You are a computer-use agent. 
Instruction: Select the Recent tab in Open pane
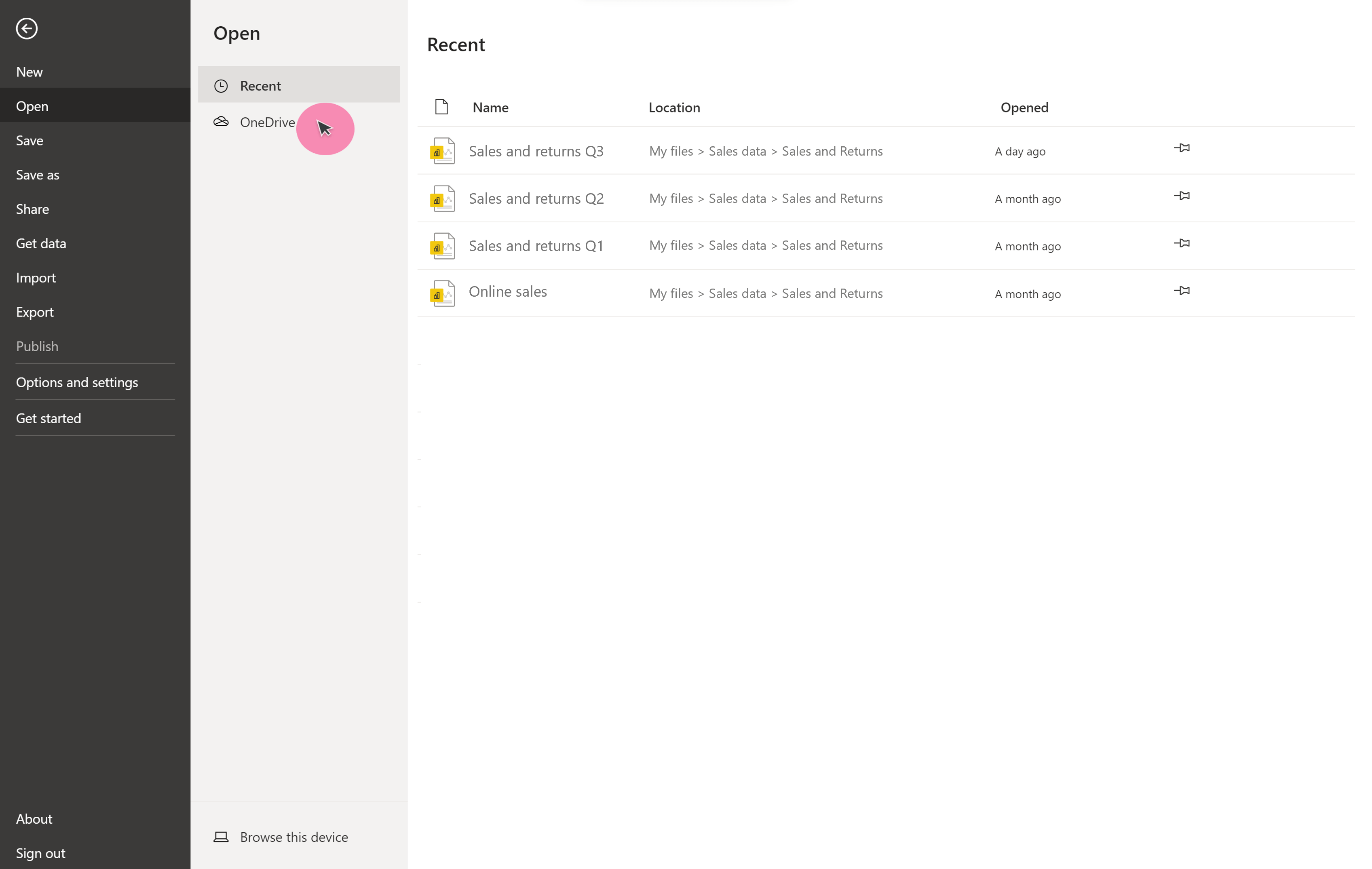pyautogui.click(x=261, y=85)
